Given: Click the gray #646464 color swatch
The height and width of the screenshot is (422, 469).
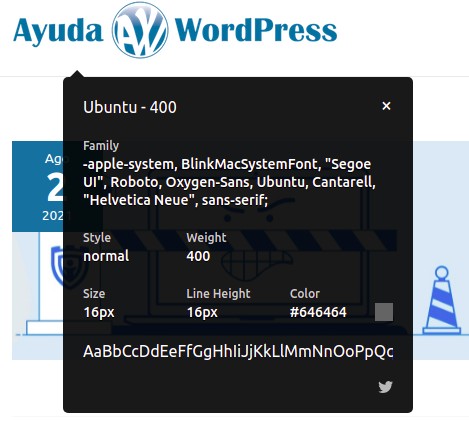Looking at the screenshot, I should (x=384, y=312).
